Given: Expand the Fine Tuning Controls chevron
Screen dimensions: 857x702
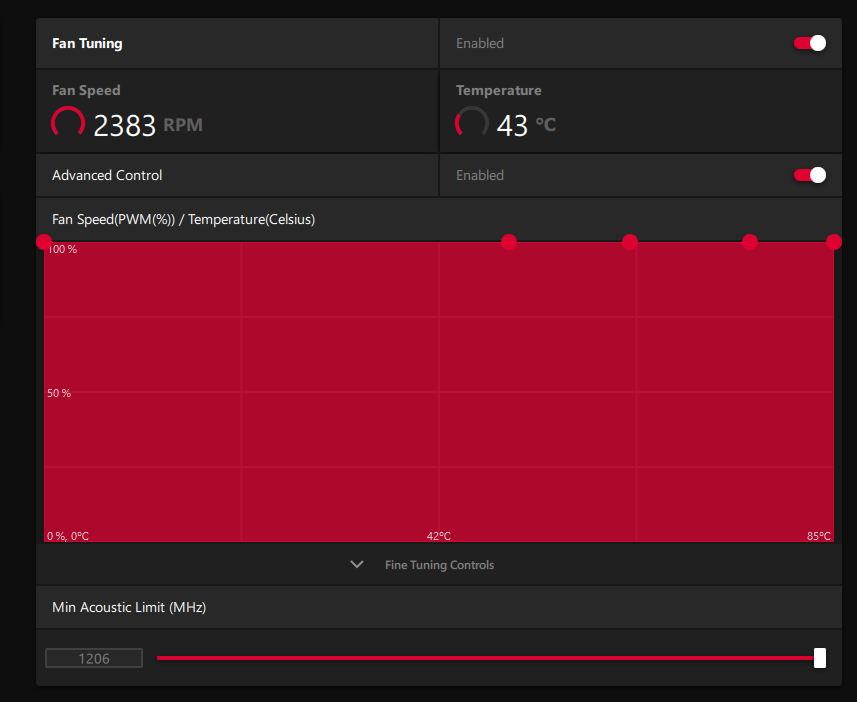Looking at the screenshot, I should [x=357, y=565].
